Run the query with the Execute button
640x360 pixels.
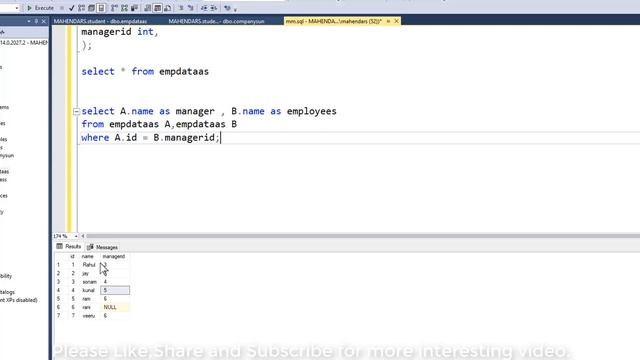40,8
